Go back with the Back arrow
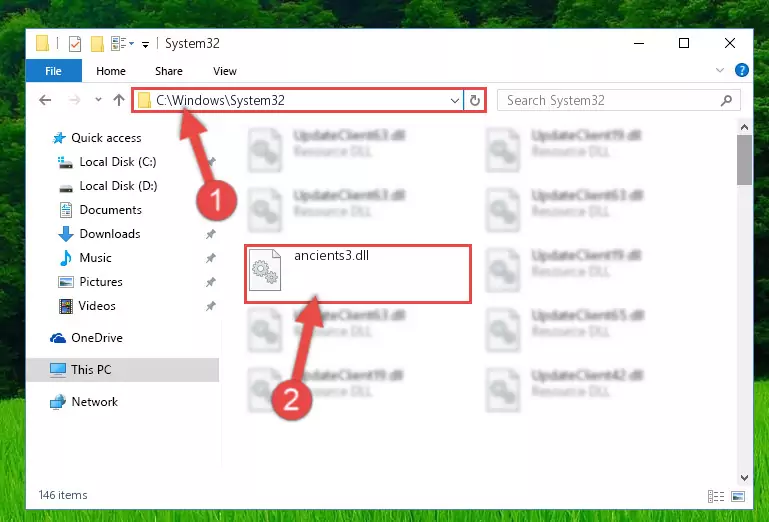This screenshot has height=522, width=769. pyautogui.click(x=45, y=100)
